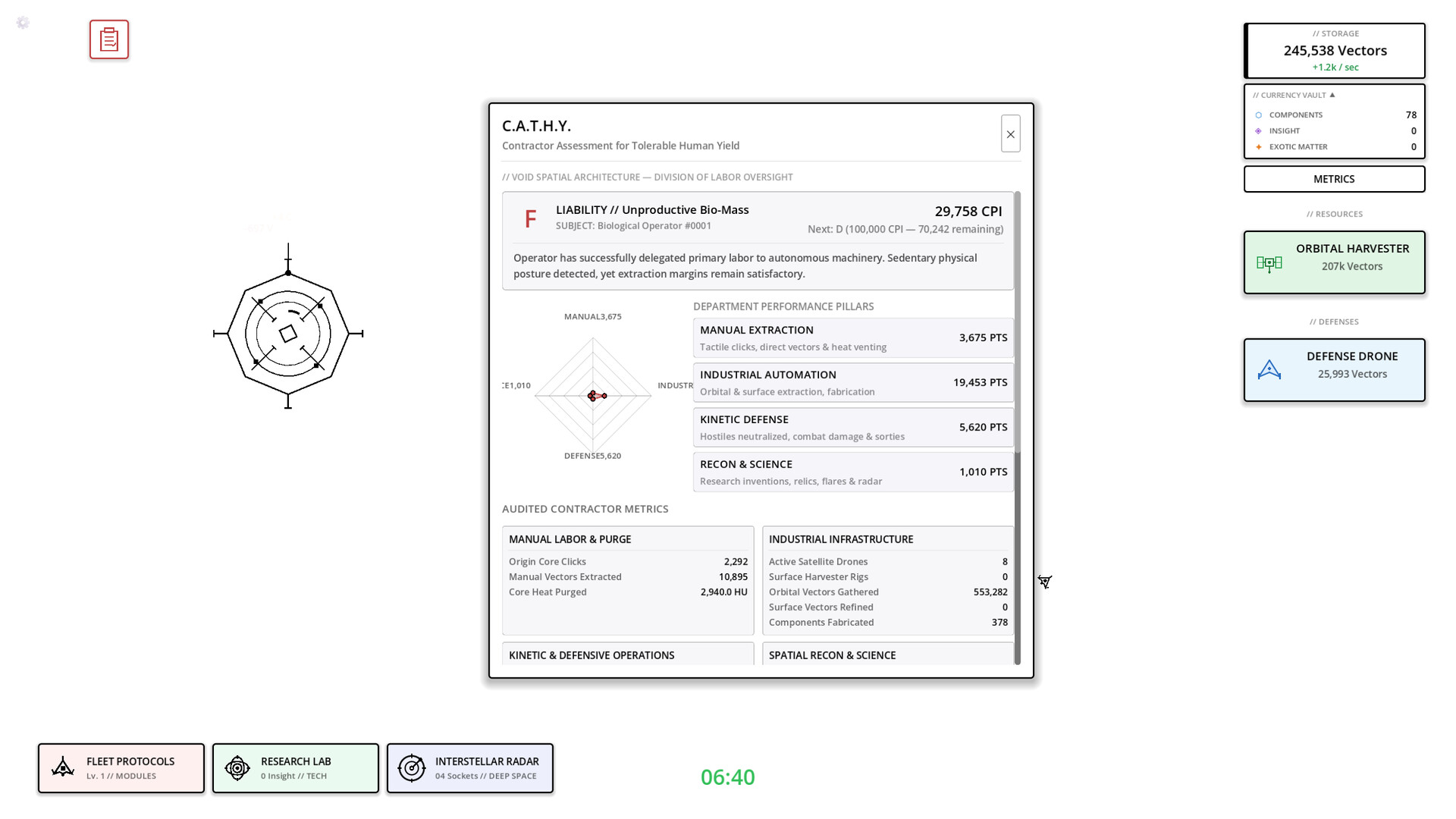Open the Interstellar Radar panel
This screenshot has width=1456, height=819.
point(470,768)
